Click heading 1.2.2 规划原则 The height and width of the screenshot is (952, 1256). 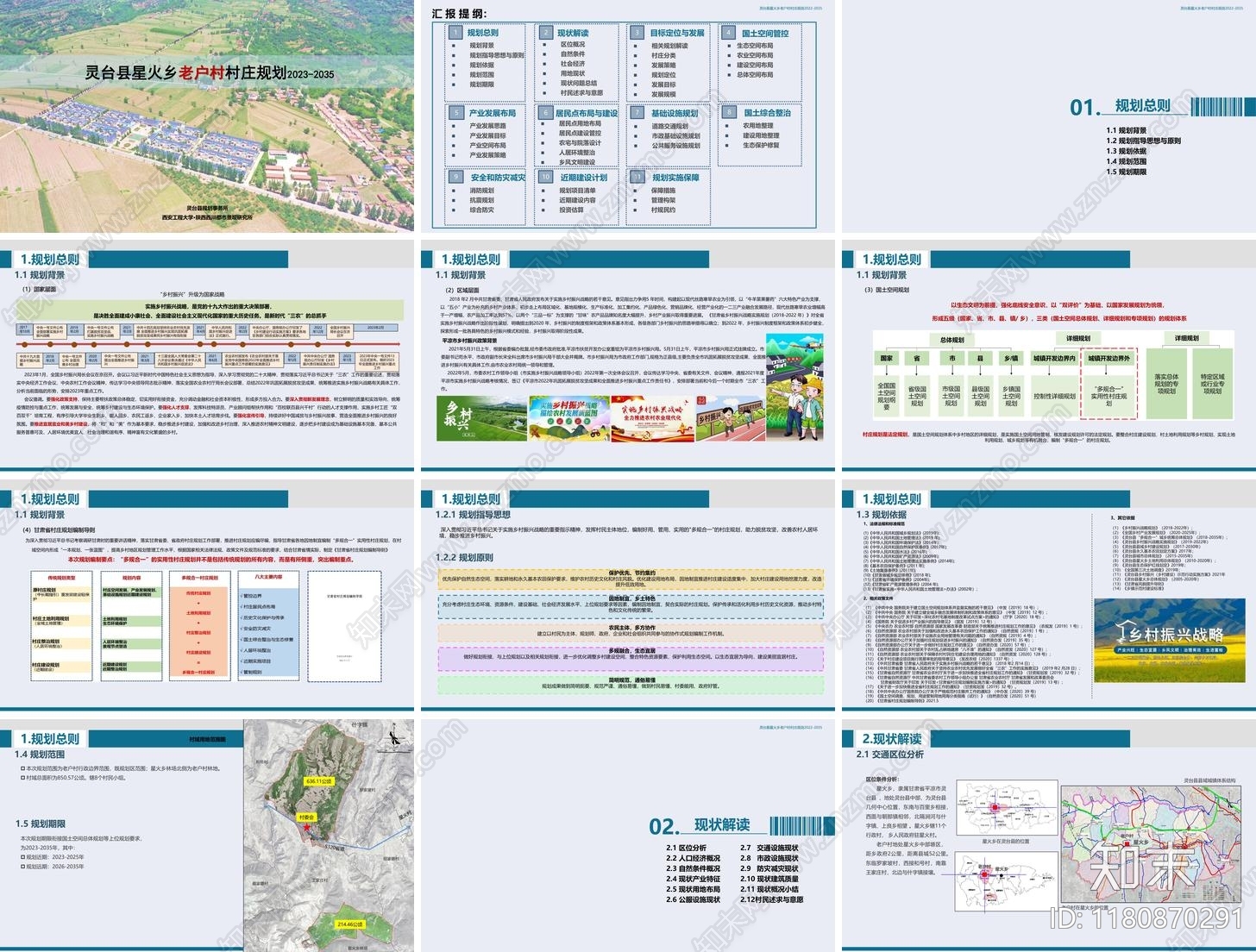[x=464, y=557]
